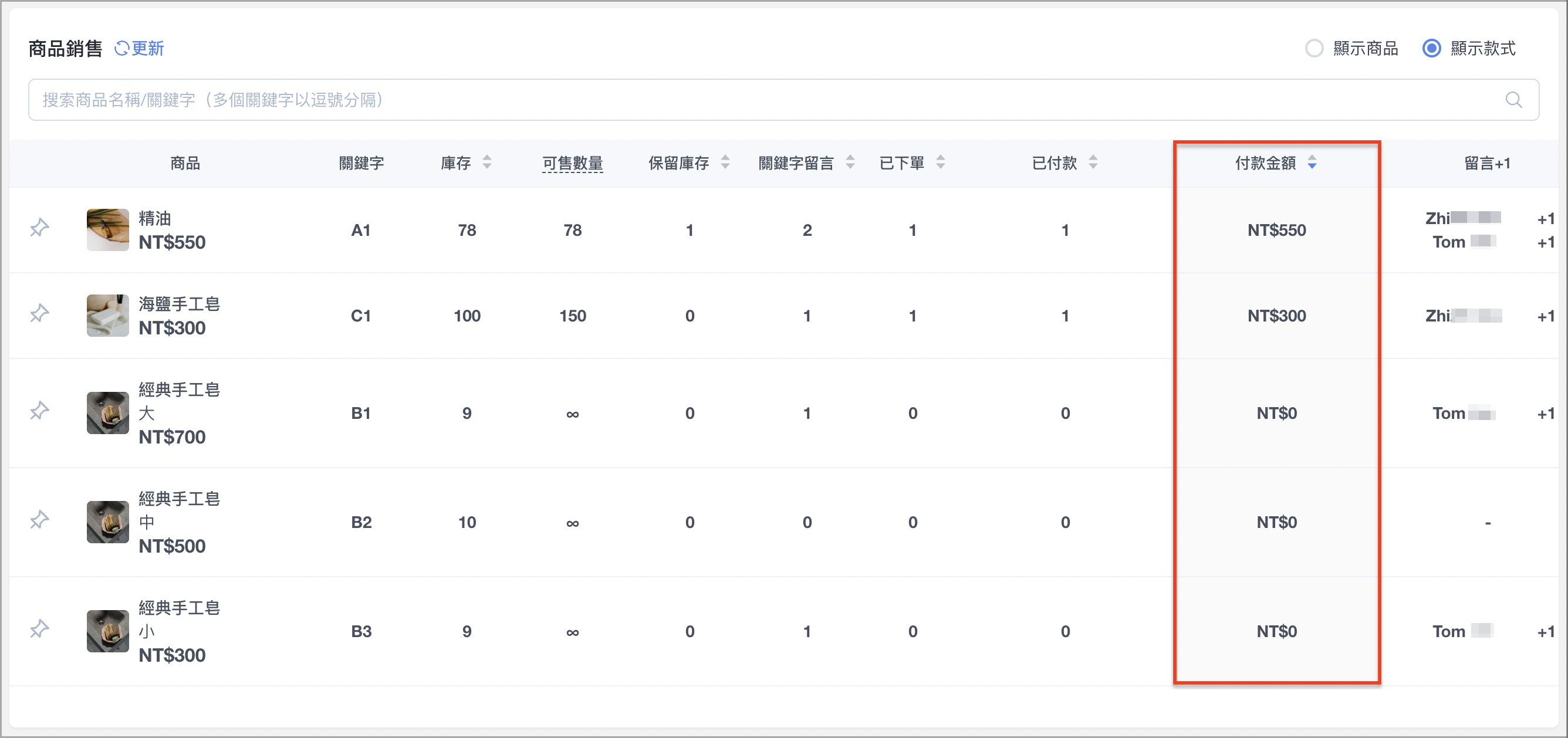Click keyword C1 cell
The width and height of the screenshot is (1568, 738).
tap(361, 316)
